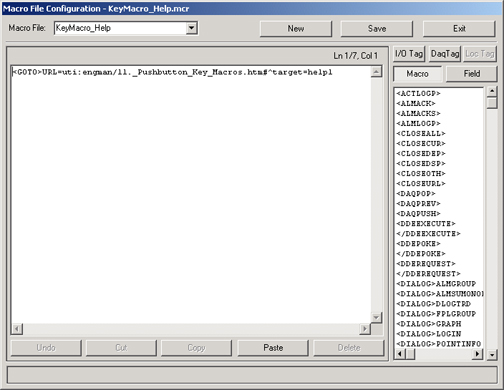
Task: Switch to the DaqTag tab
Action: point(445,54)
